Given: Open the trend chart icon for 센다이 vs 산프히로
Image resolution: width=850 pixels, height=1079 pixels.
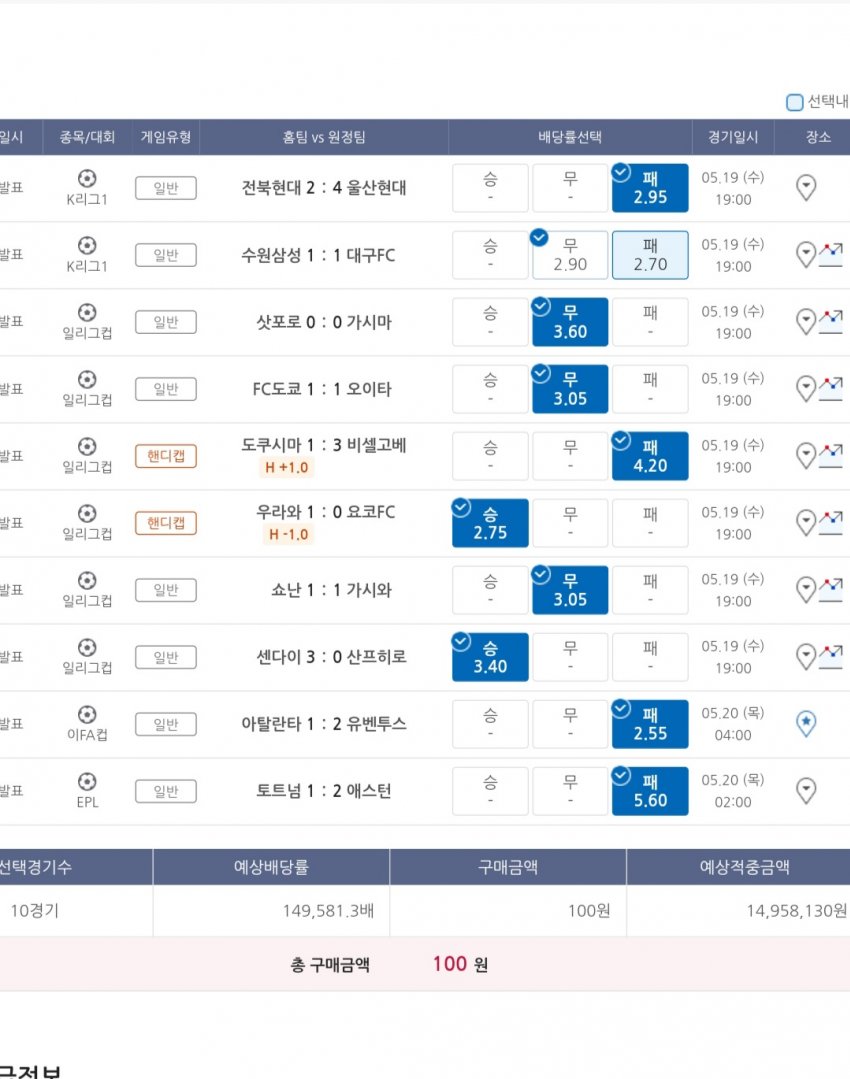Looking at the screenshot, I should click(831, 656).
